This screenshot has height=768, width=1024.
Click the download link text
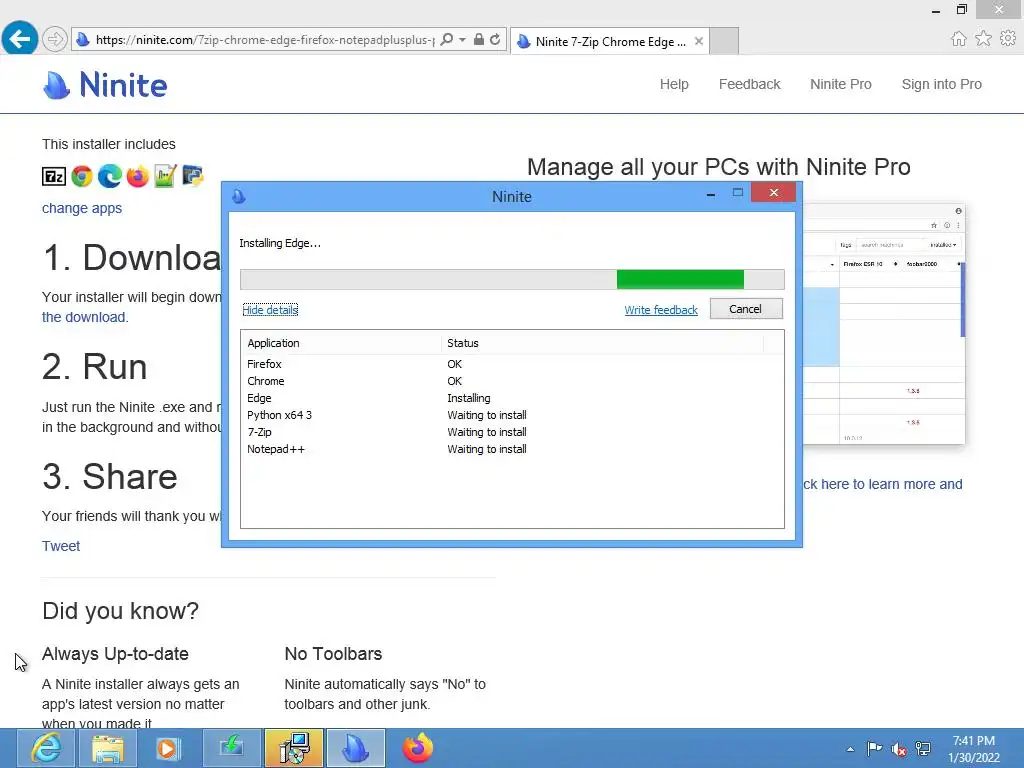click(85, 317)
